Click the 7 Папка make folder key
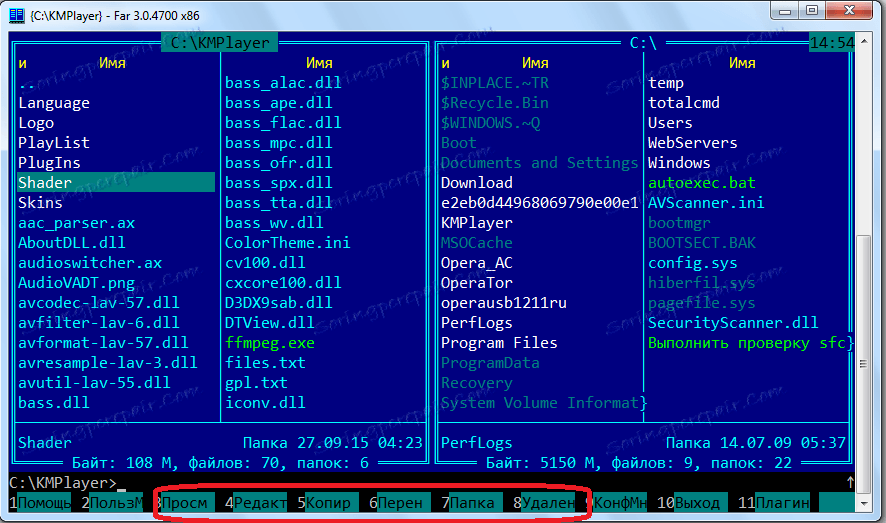The width and height of the screenshot is (886, 523). pyautogui.click(x=472, y=503)
